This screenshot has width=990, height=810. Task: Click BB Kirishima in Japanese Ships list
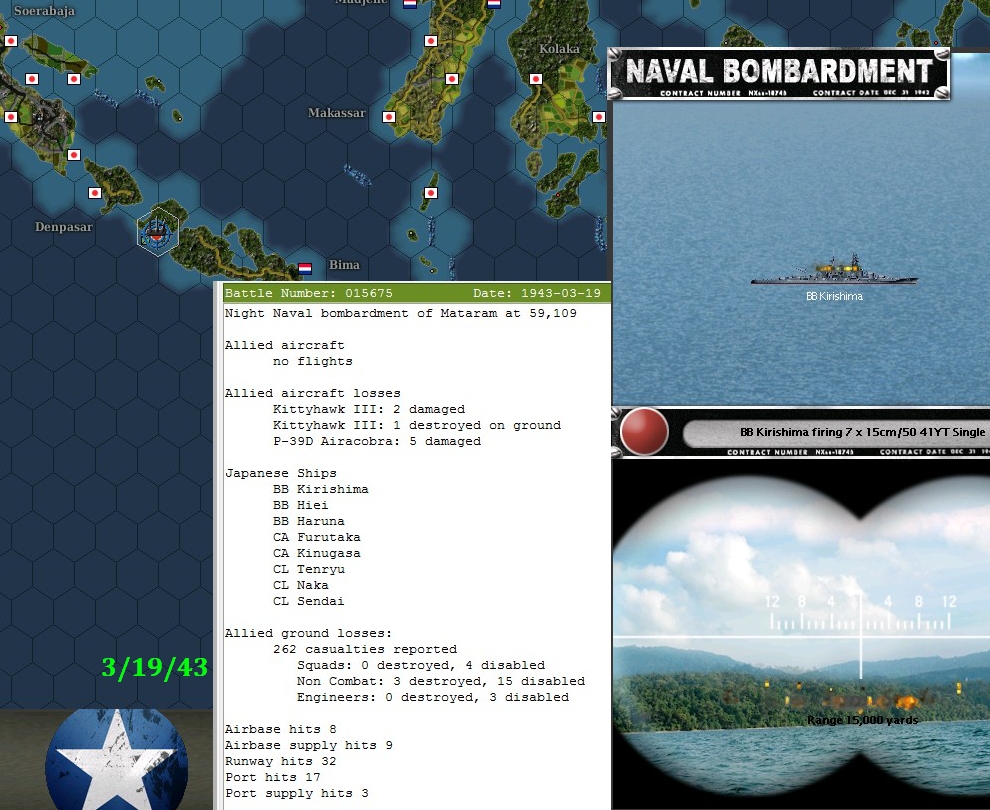point(321,489)
